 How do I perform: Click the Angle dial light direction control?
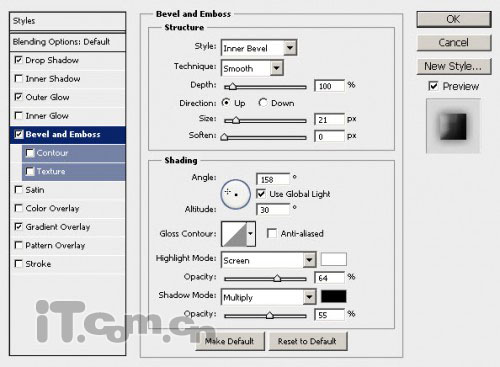tap(236, 194)
